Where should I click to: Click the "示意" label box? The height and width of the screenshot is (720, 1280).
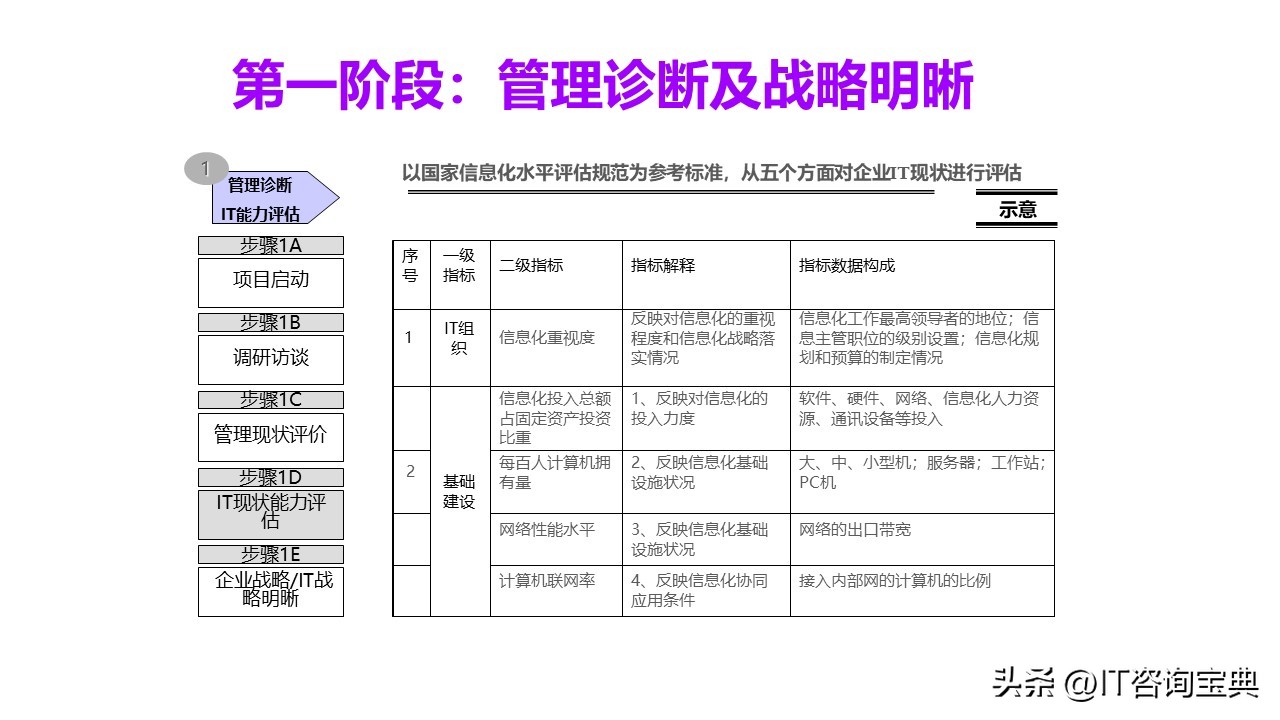[x=1017, y=210]
